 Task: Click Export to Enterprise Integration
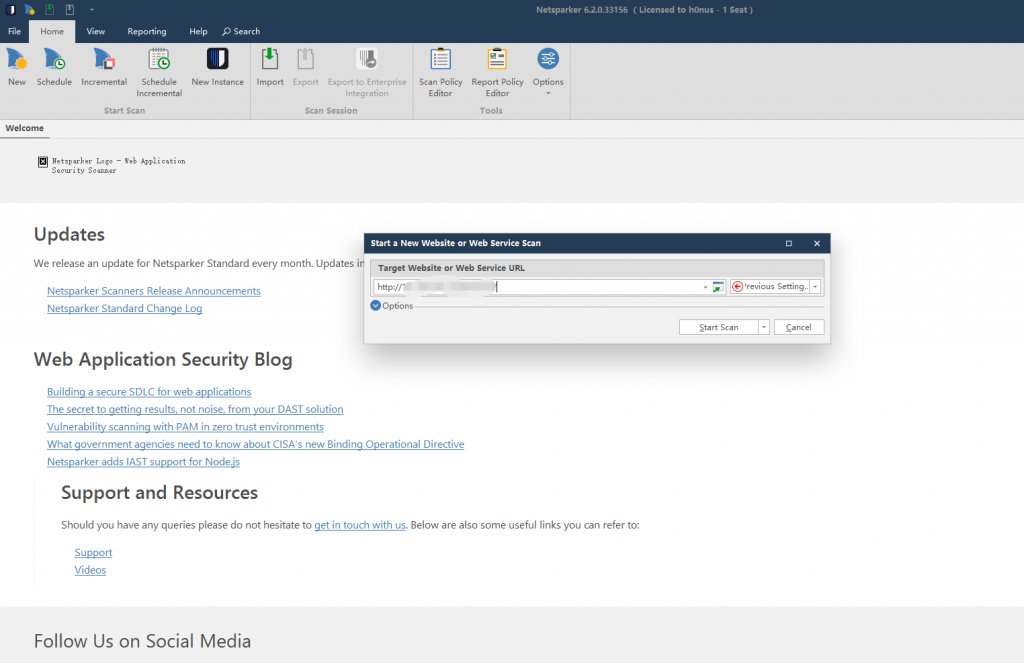pos(366,73)
